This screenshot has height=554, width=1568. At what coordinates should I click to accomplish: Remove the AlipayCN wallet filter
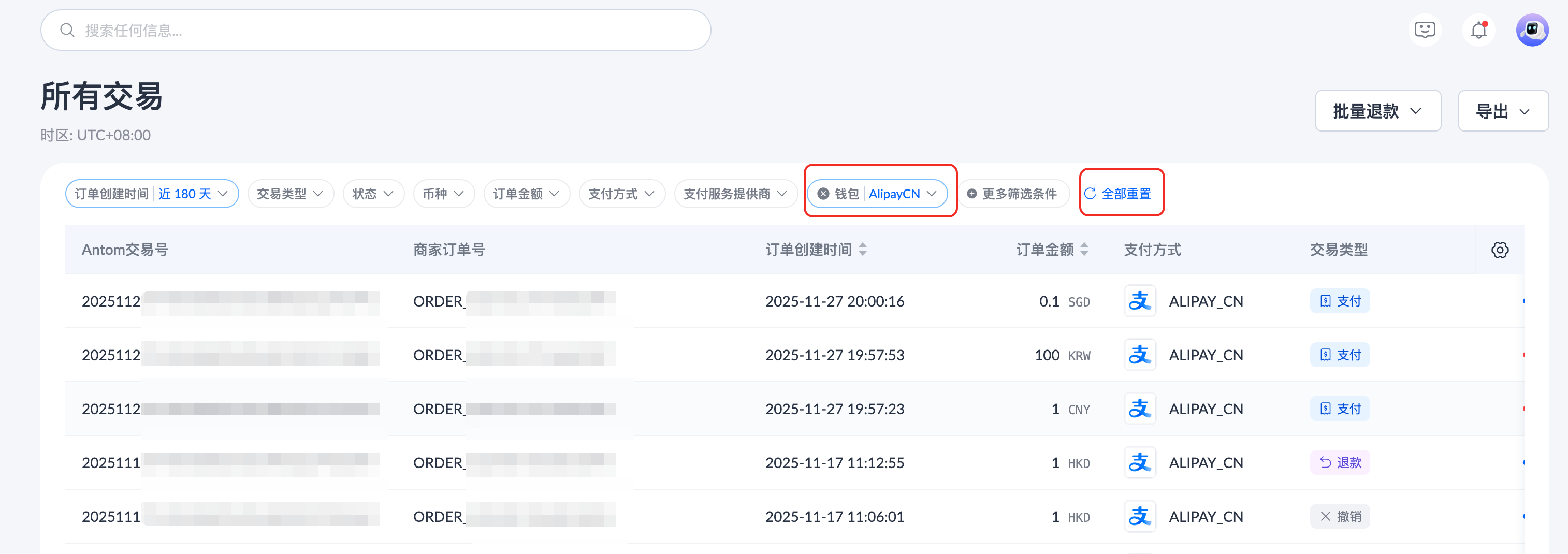[x=823, y=194]
